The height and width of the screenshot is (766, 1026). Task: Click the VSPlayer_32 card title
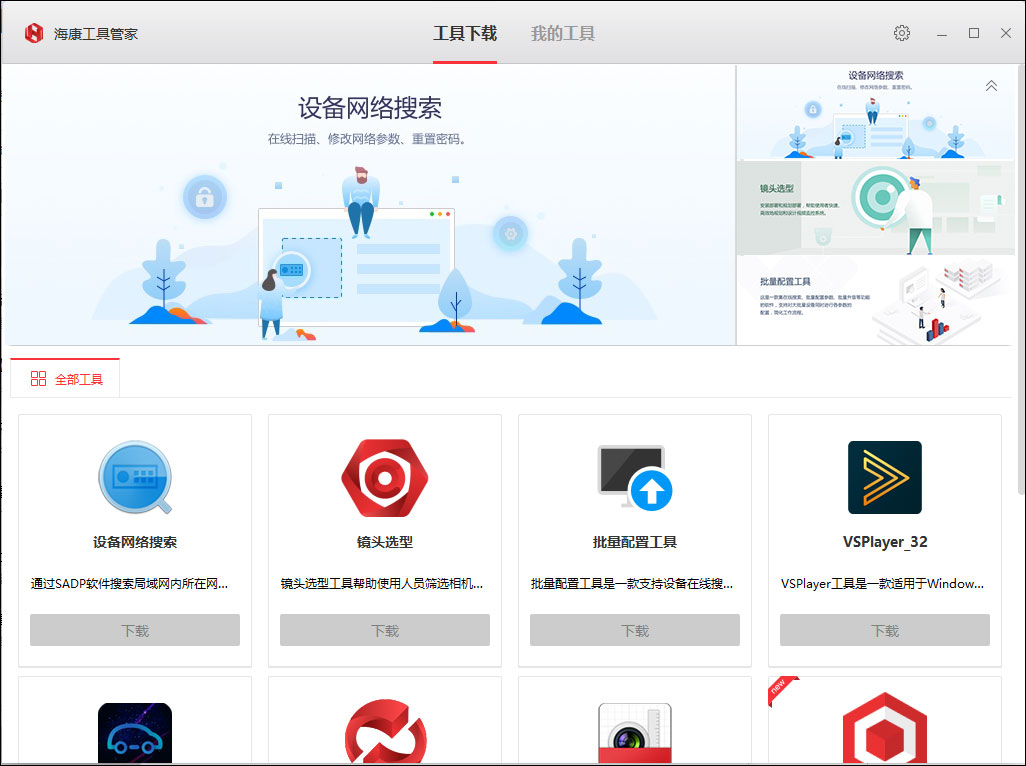coord(885,542)
